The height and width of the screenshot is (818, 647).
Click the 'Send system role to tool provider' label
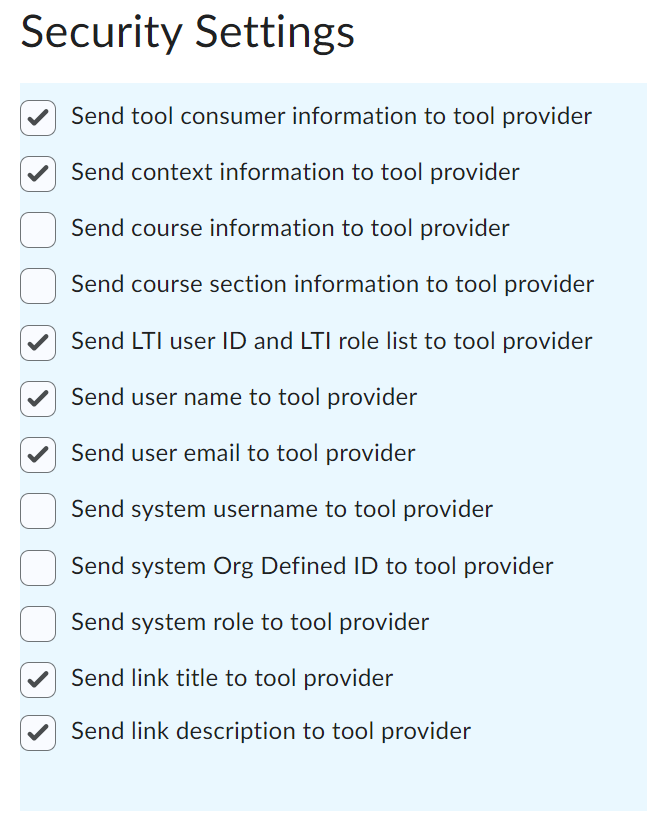pos(250,622)
